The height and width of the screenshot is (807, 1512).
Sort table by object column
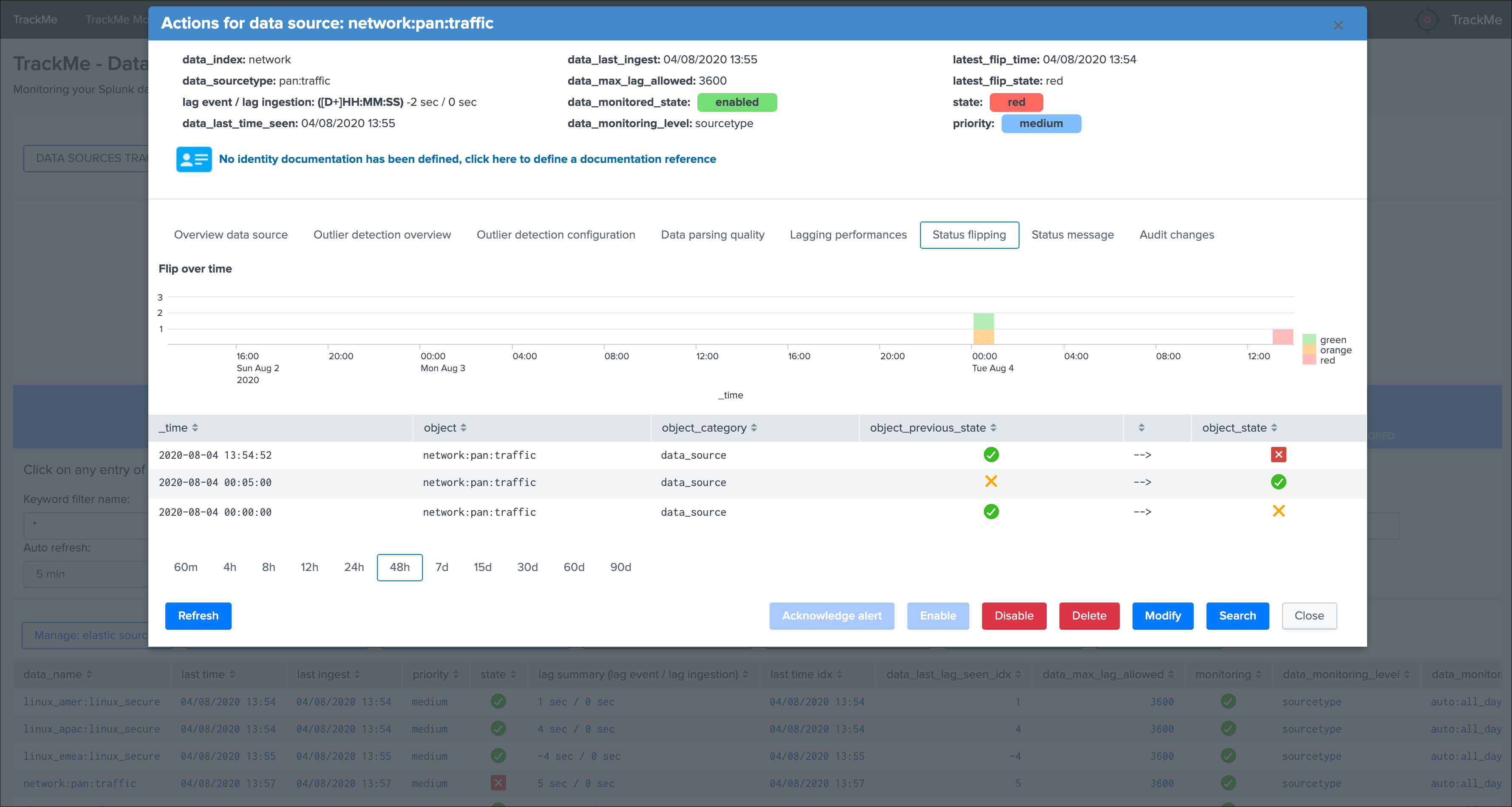pos(445,428)
